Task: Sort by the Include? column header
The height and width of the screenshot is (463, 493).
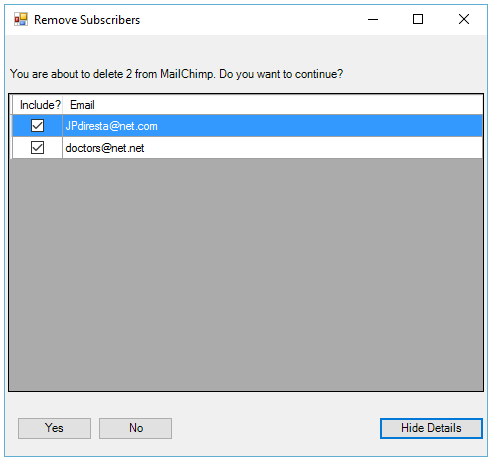Action: [x=37, y=105]
